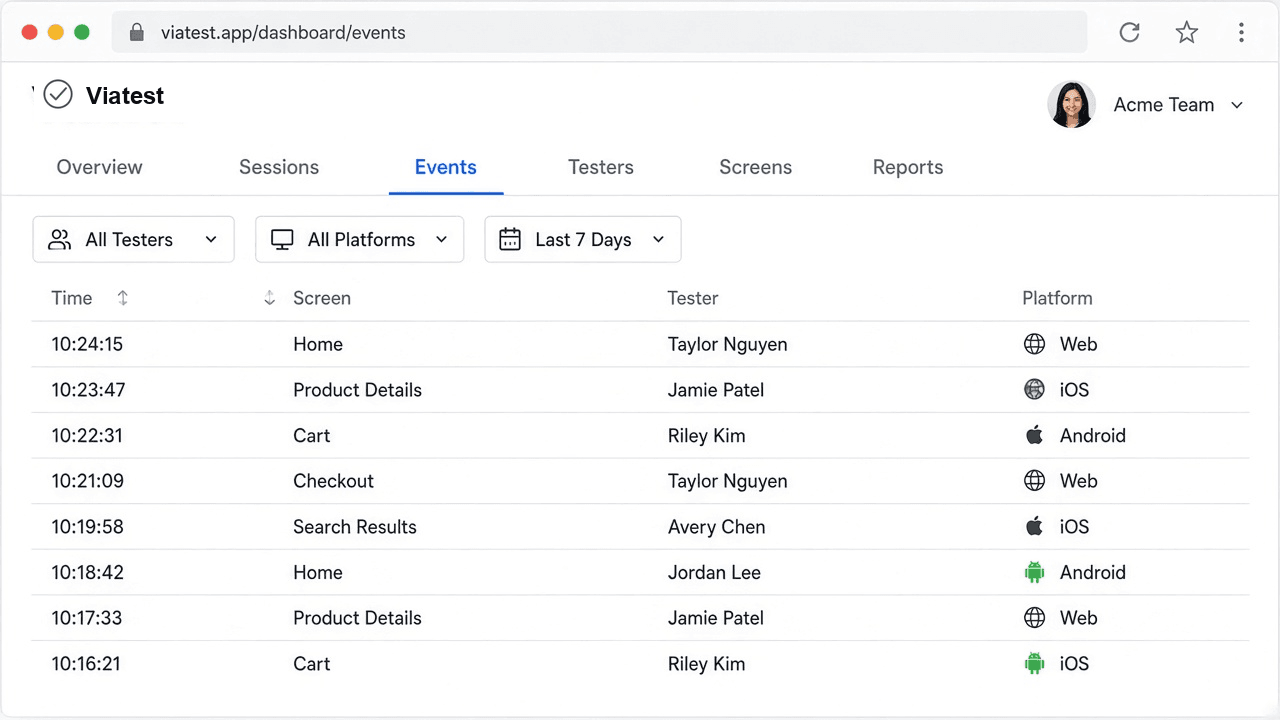Click Search Results screen cell
Screen dimensions: 1280x720
click(355, 526)
